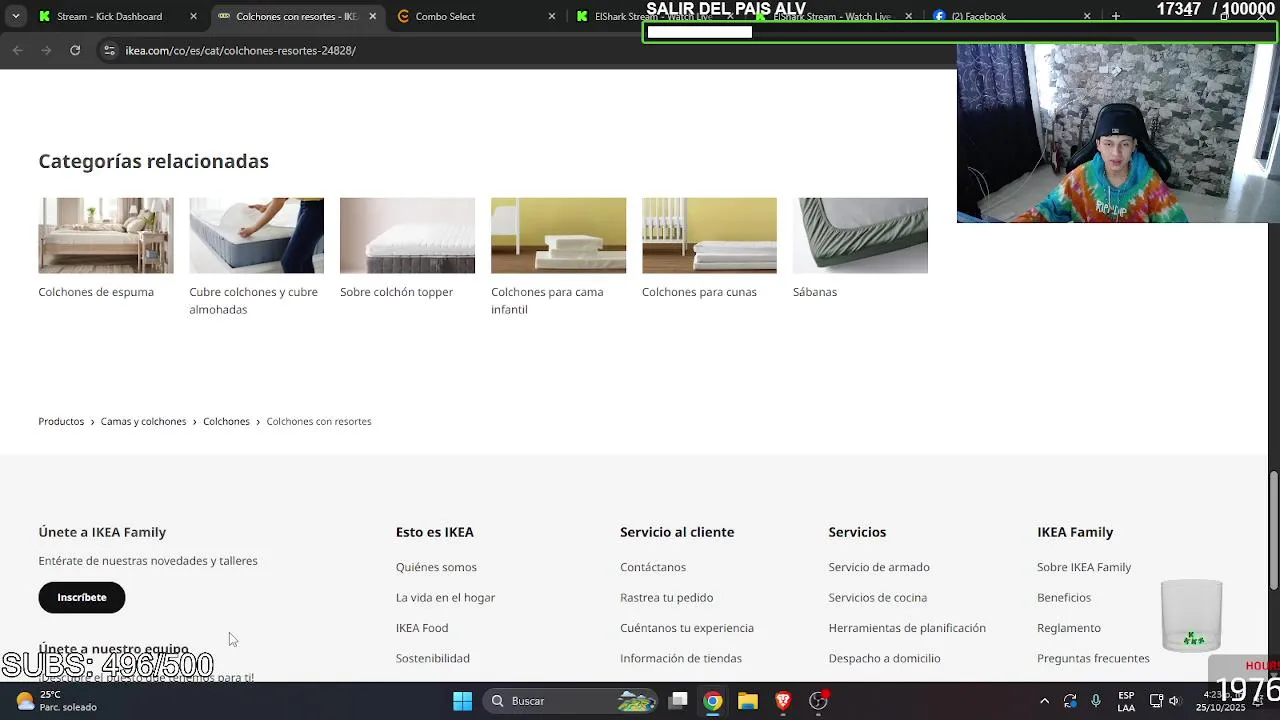Image resolution: width=1280 pixels, height=720 pixels.
Task: Open the Sostenibilidad link
Action: (x=432, y=658)
